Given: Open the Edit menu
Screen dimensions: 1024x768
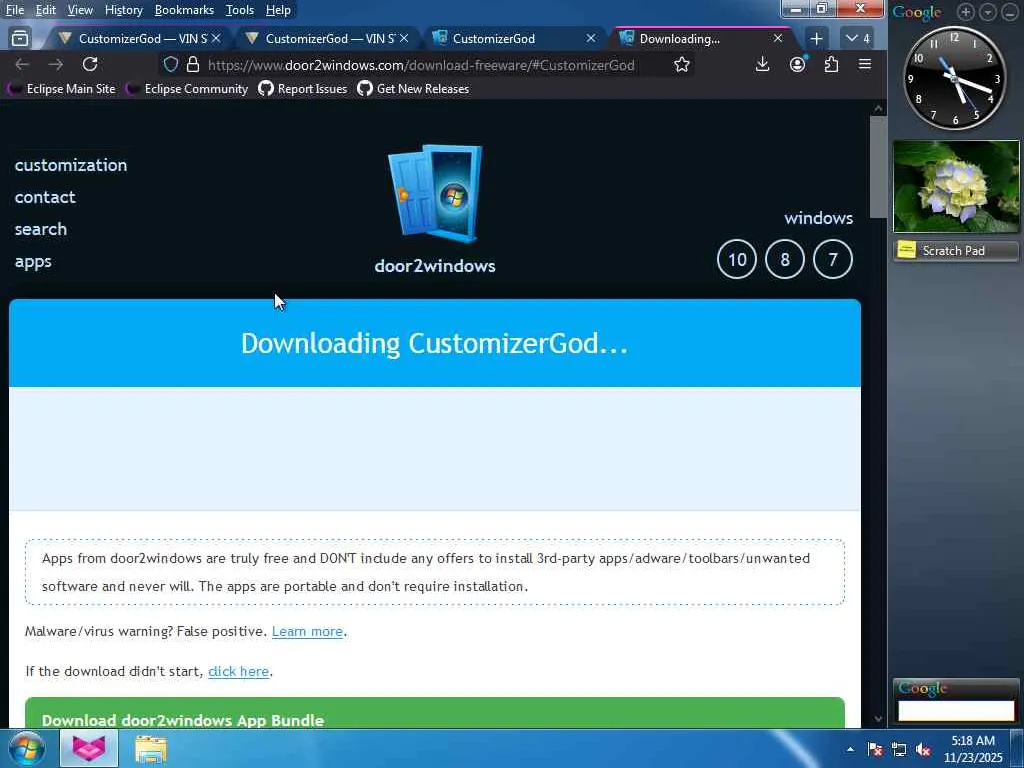Looking at the screenshot, I should point(45,10).
